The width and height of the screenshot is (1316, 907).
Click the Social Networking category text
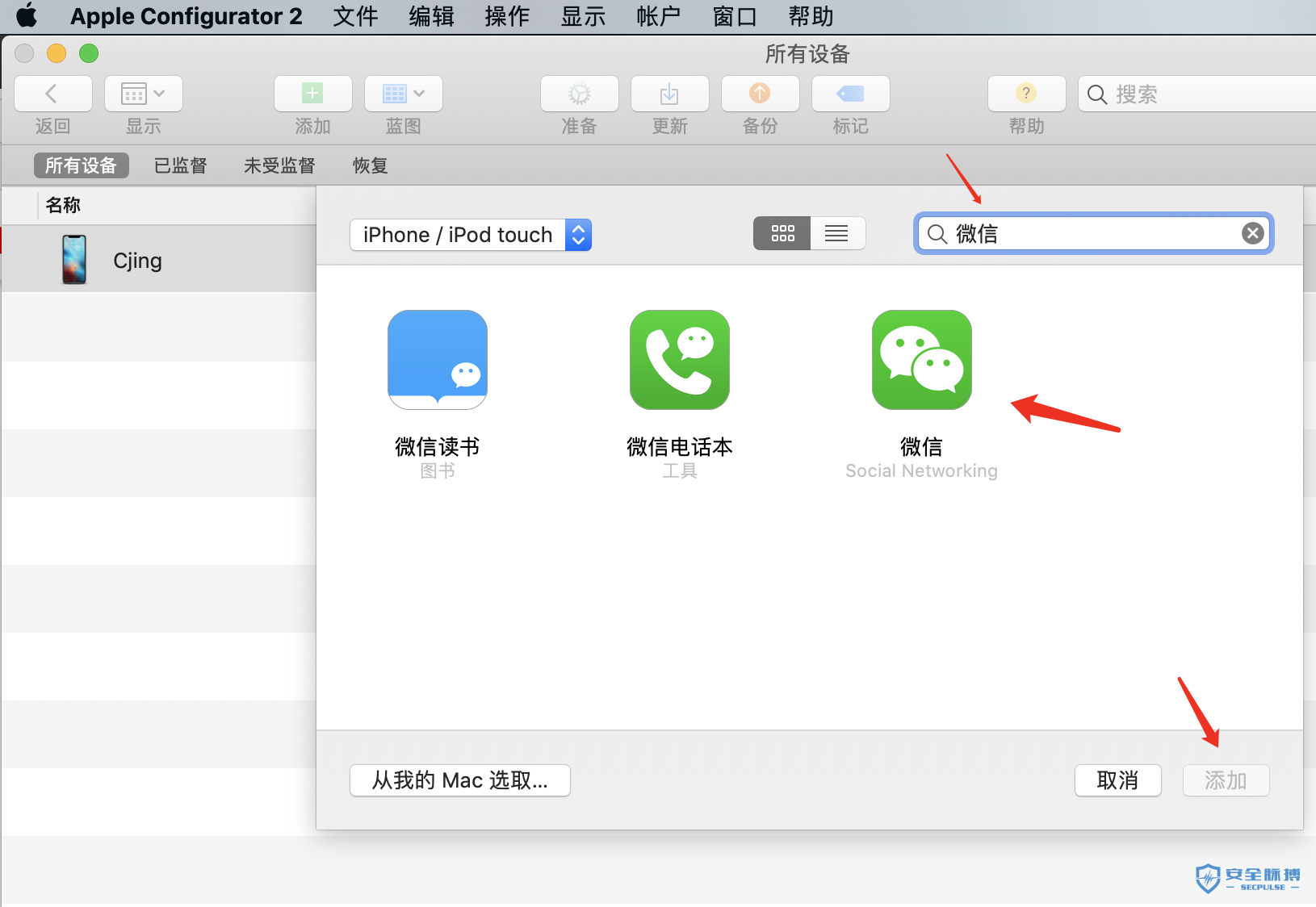click(x=922, y=470)
